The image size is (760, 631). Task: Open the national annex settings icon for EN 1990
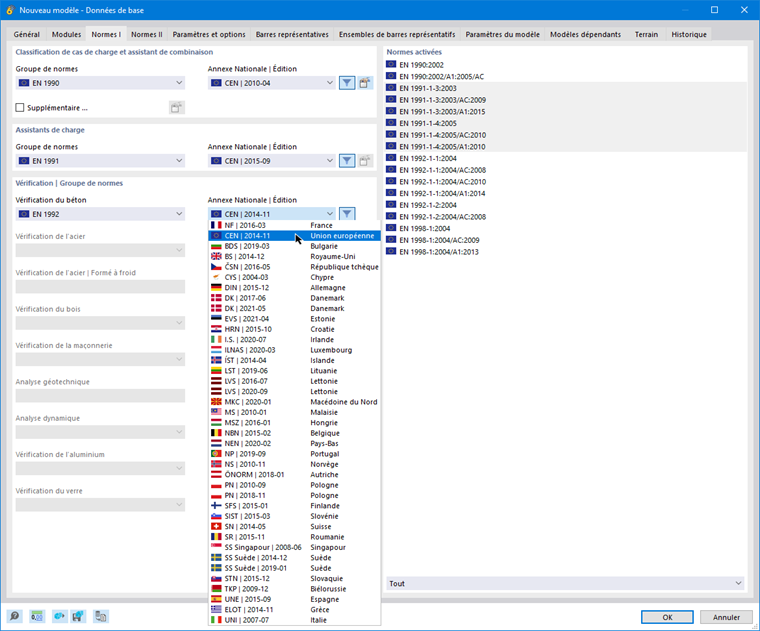365,83
